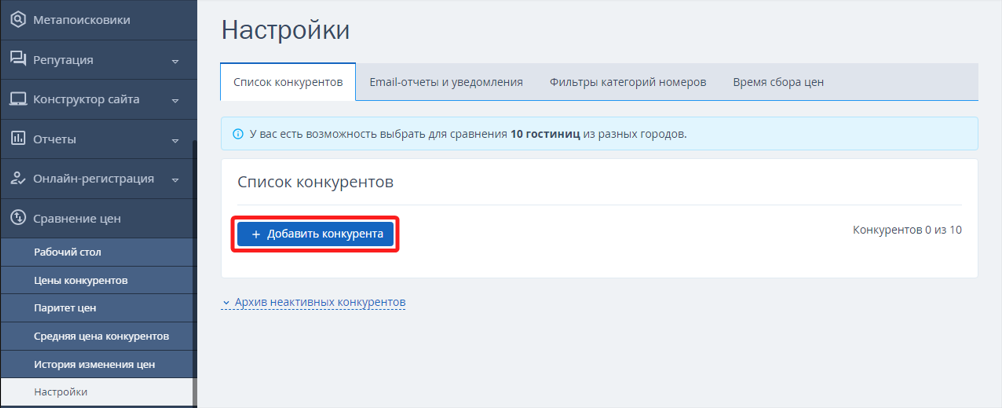
Task: Click the plus icon on Добавить конкурента
Action: tap(256, 235)
